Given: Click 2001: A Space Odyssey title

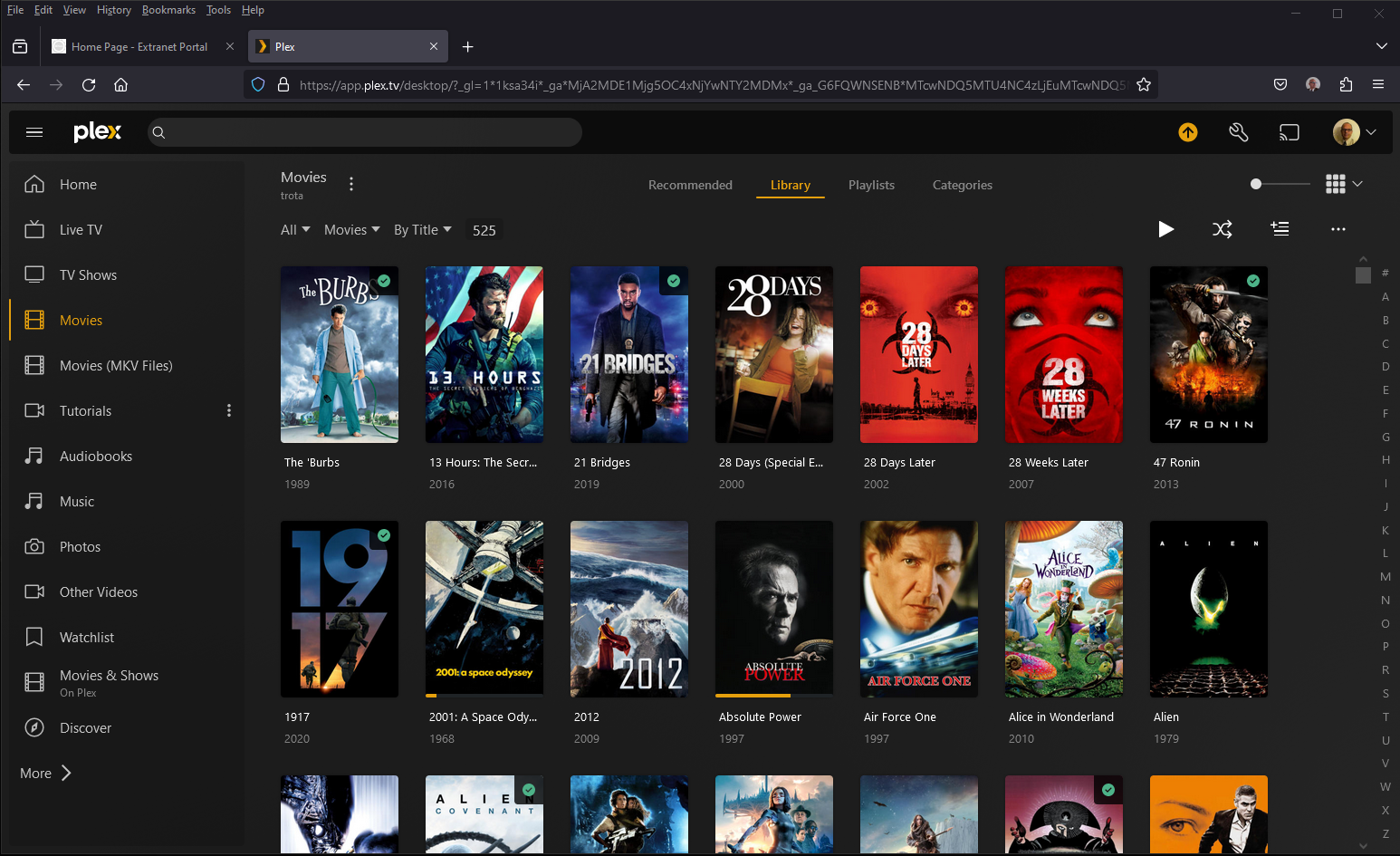Looking at the screenshot, I should click(x=484, y=717).
